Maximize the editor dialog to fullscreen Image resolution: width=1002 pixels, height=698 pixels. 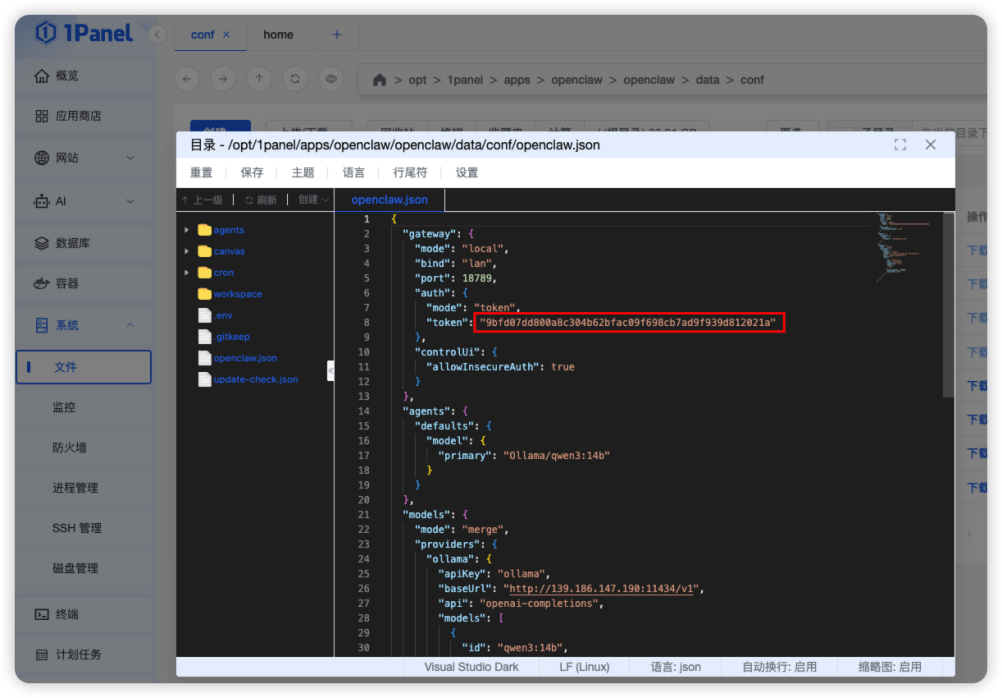coord(900,145)
